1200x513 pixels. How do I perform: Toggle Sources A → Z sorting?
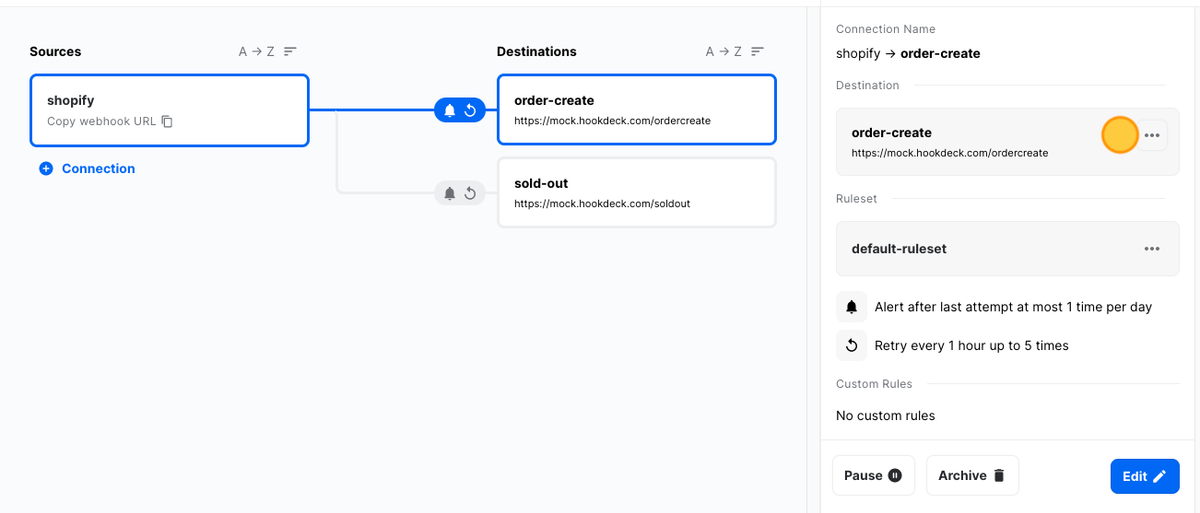point(256,51)
